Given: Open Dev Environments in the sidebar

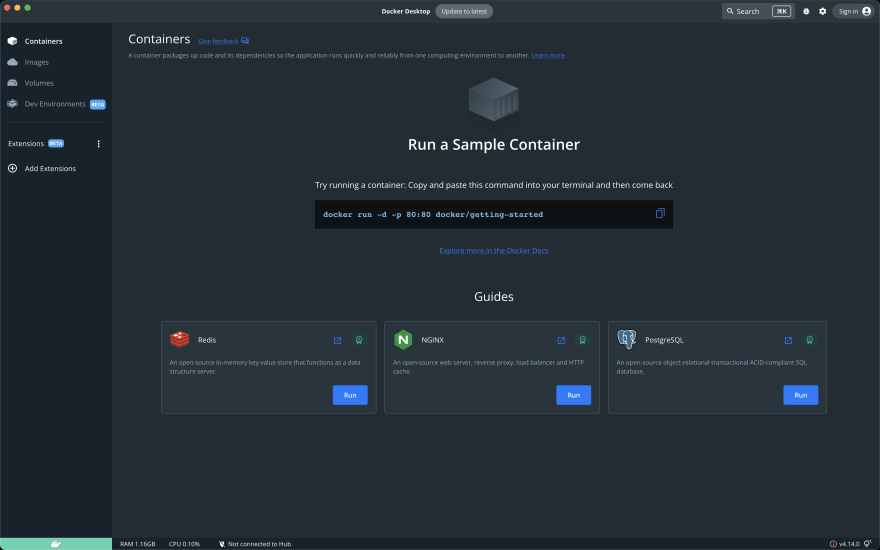Looking at the screenshot, I should (x=56, y=104).
